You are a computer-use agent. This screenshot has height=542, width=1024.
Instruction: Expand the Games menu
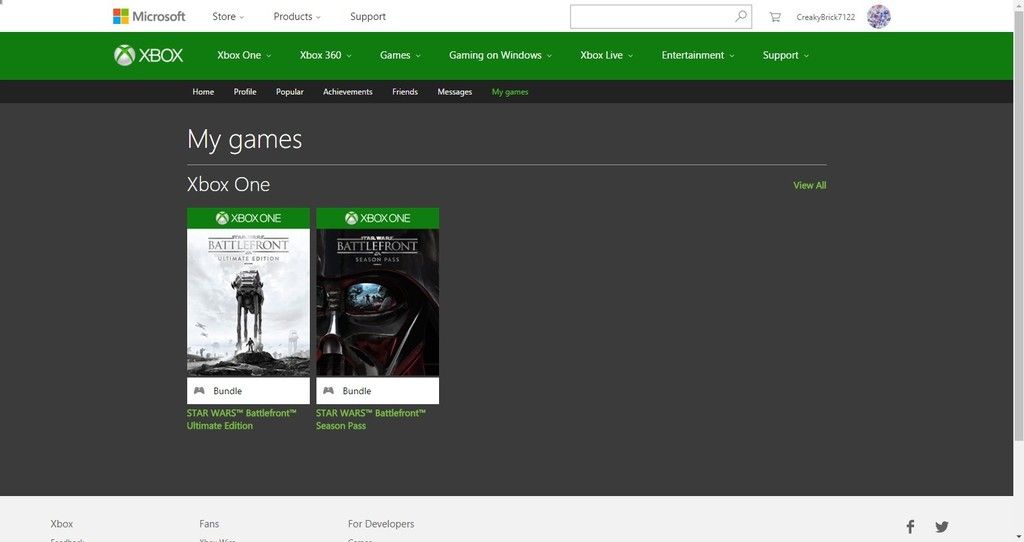click(400, 56)
